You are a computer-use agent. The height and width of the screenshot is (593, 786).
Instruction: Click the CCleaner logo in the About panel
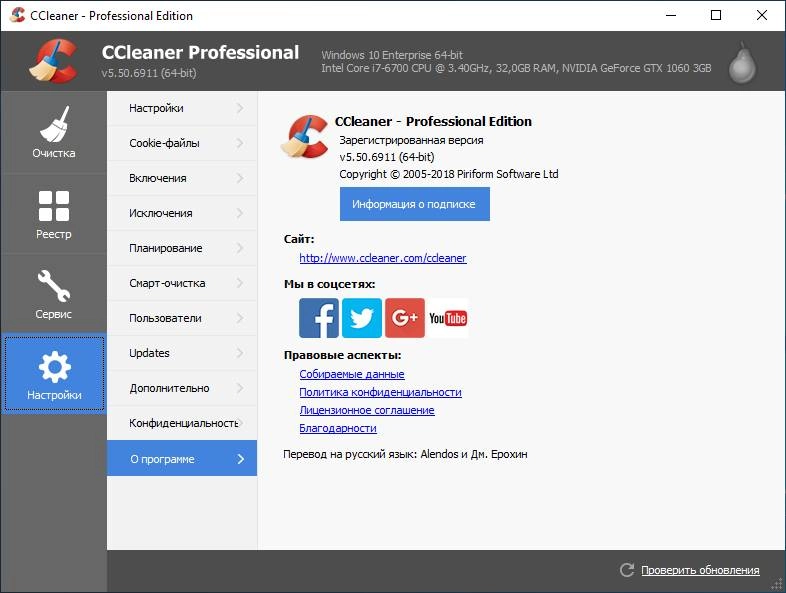pos(304,136)
